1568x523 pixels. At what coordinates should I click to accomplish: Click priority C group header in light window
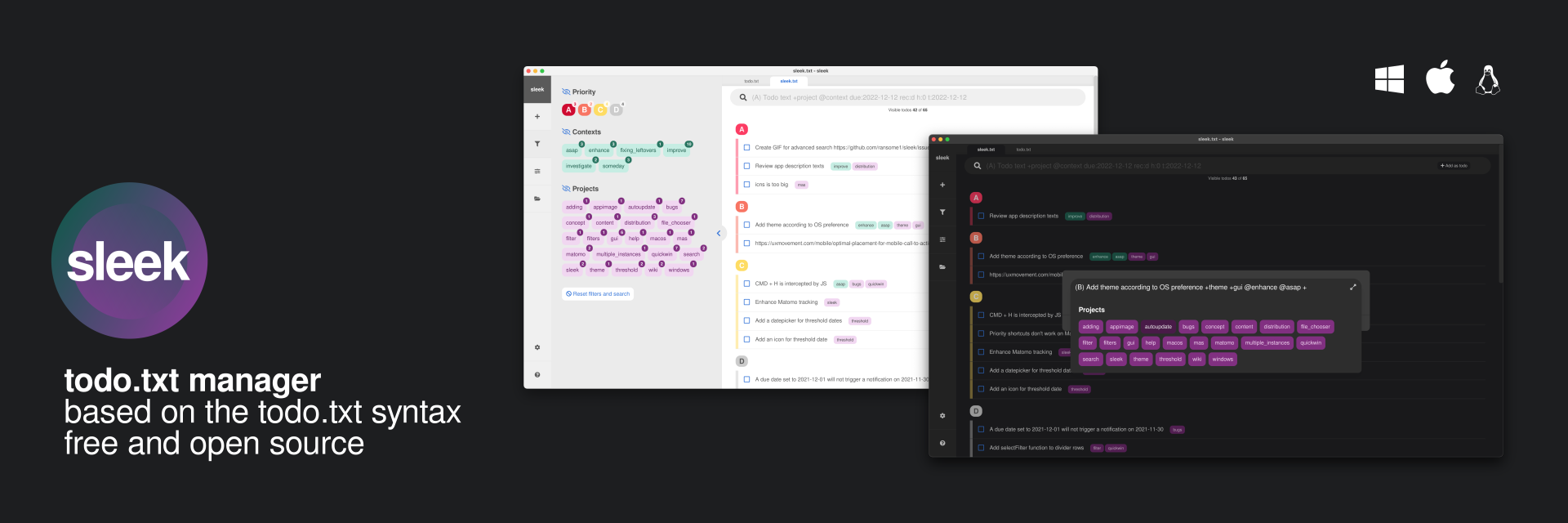click(742, 266)
